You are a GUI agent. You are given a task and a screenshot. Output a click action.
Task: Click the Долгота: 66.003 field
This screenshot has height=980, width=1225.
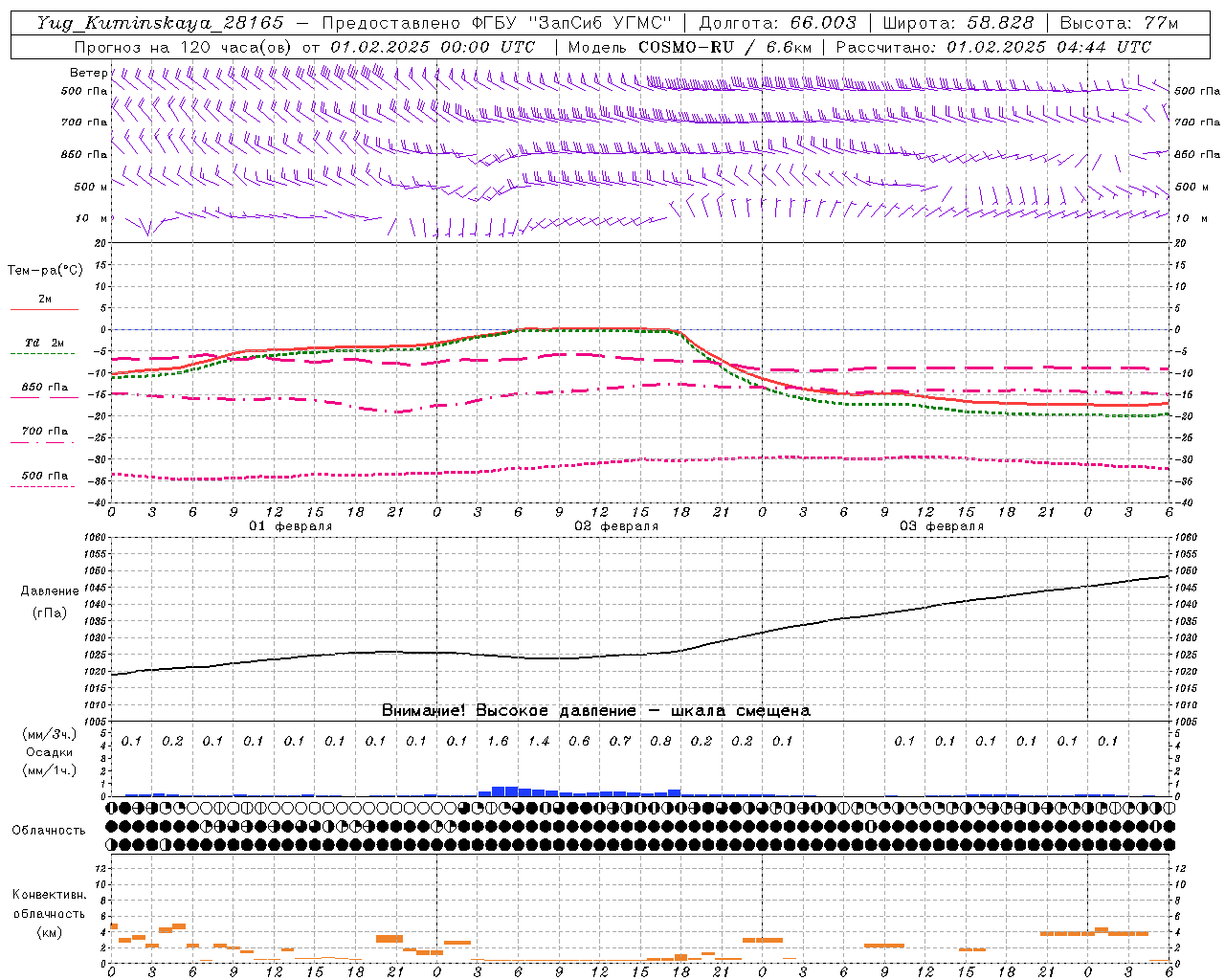click(x=777, y=23)
